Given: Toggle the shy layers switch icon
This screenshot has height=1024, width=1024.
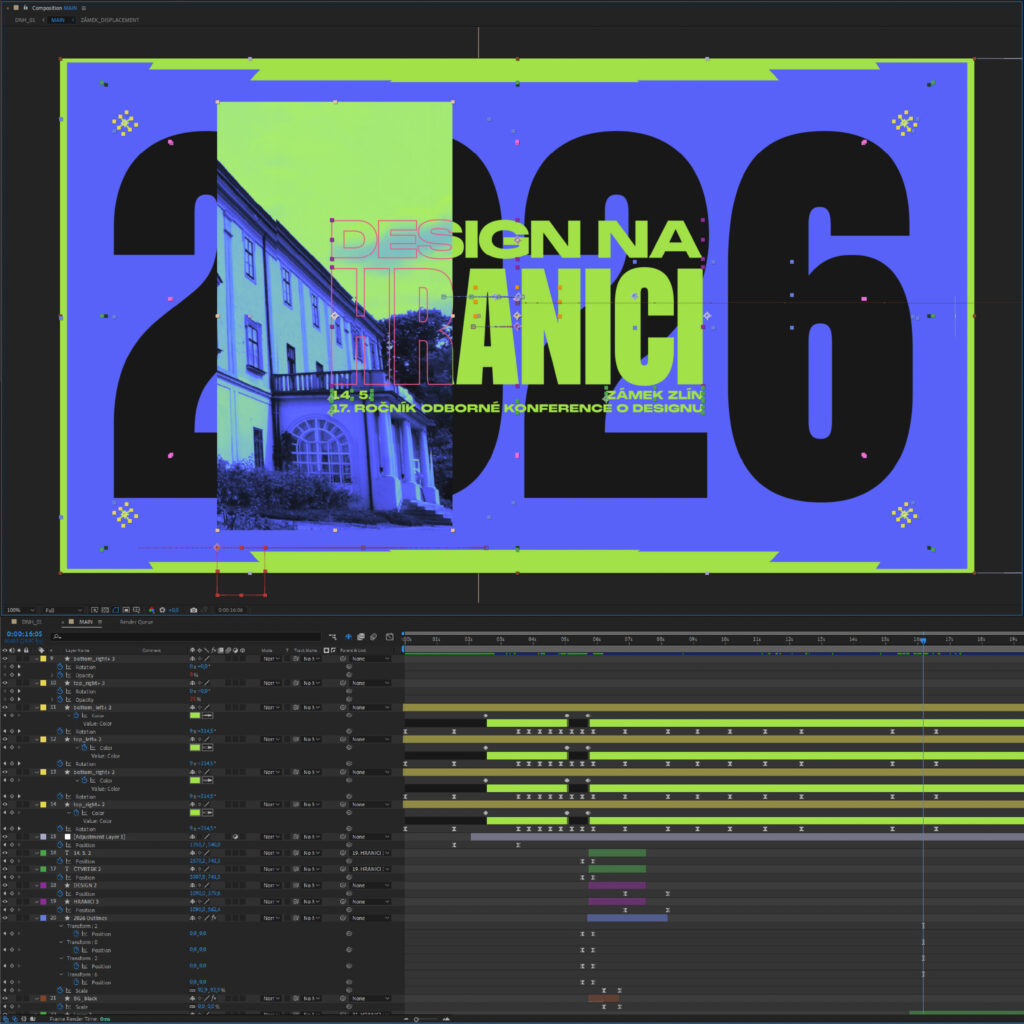Looking at the screenshot, I should [x=348, y=637].
